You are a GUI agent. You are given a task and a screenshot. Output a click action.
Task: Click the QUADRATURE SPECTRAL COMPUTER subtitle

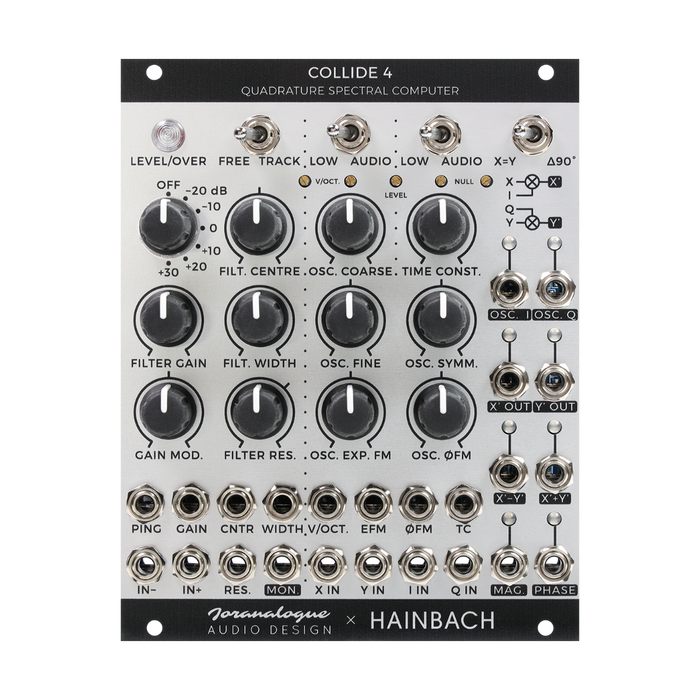click(350, 91)
